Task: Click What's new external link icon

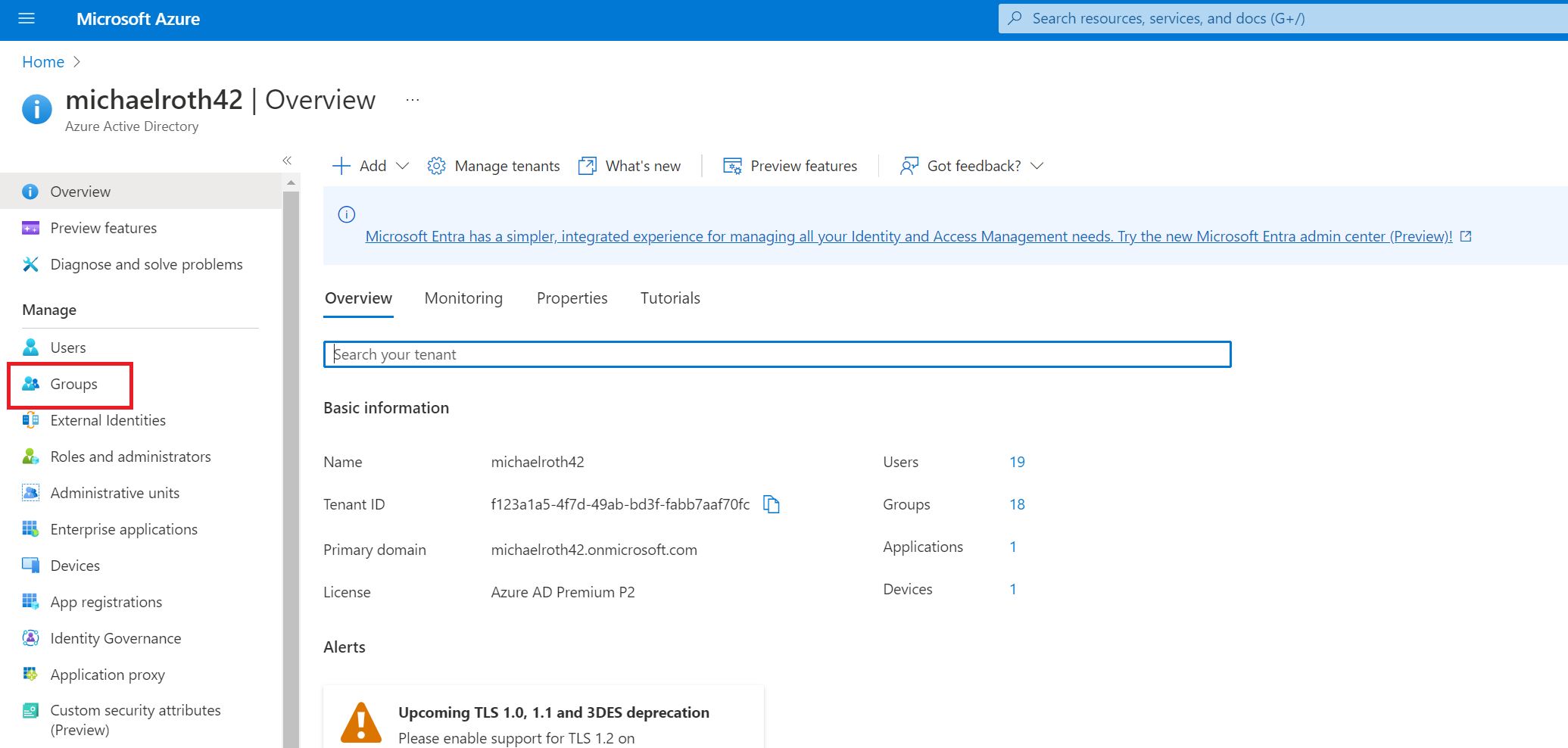Action: tap(588, 166)
